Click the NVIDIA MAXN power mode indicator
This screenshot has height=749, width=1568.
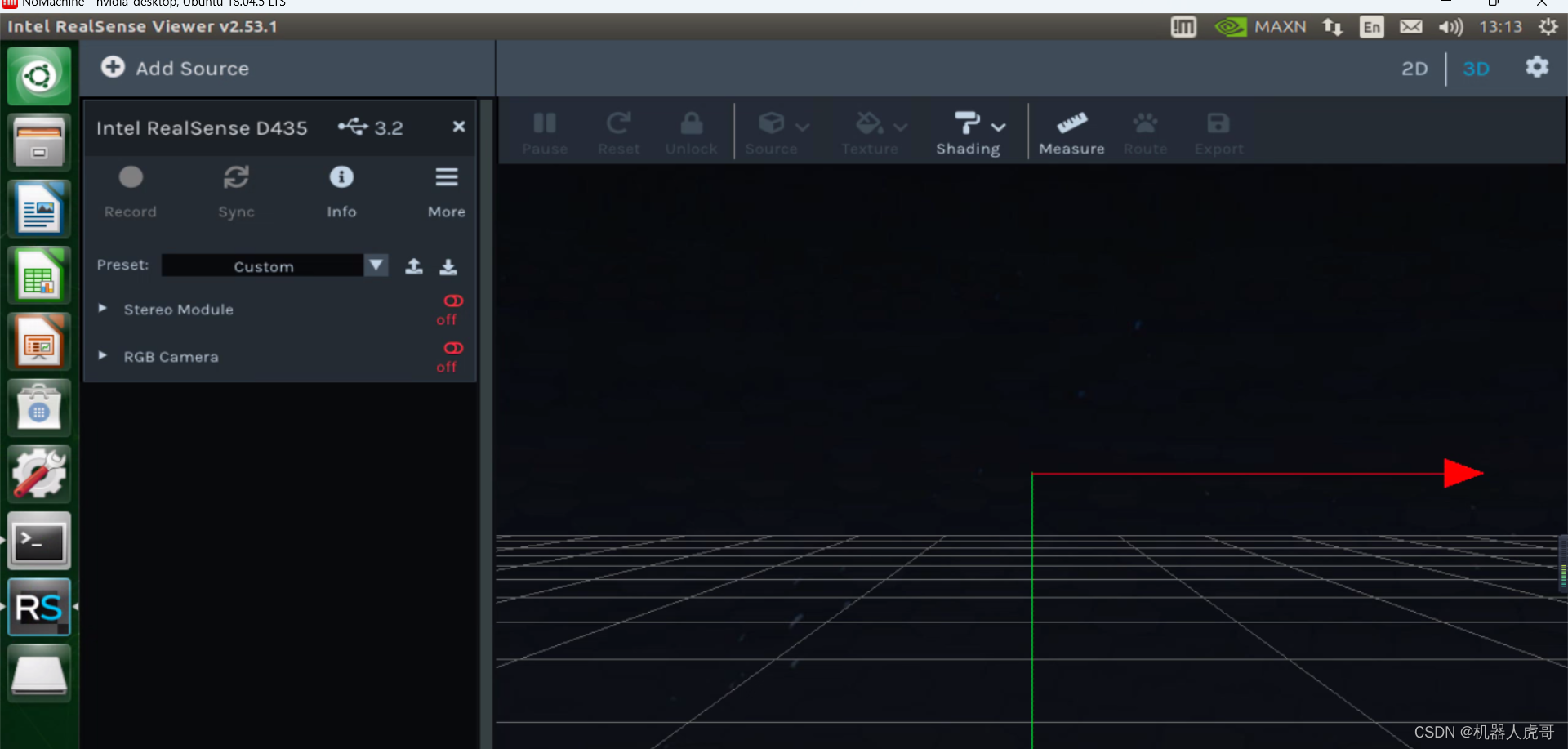pyautogui.click(x=1260, y=27)
